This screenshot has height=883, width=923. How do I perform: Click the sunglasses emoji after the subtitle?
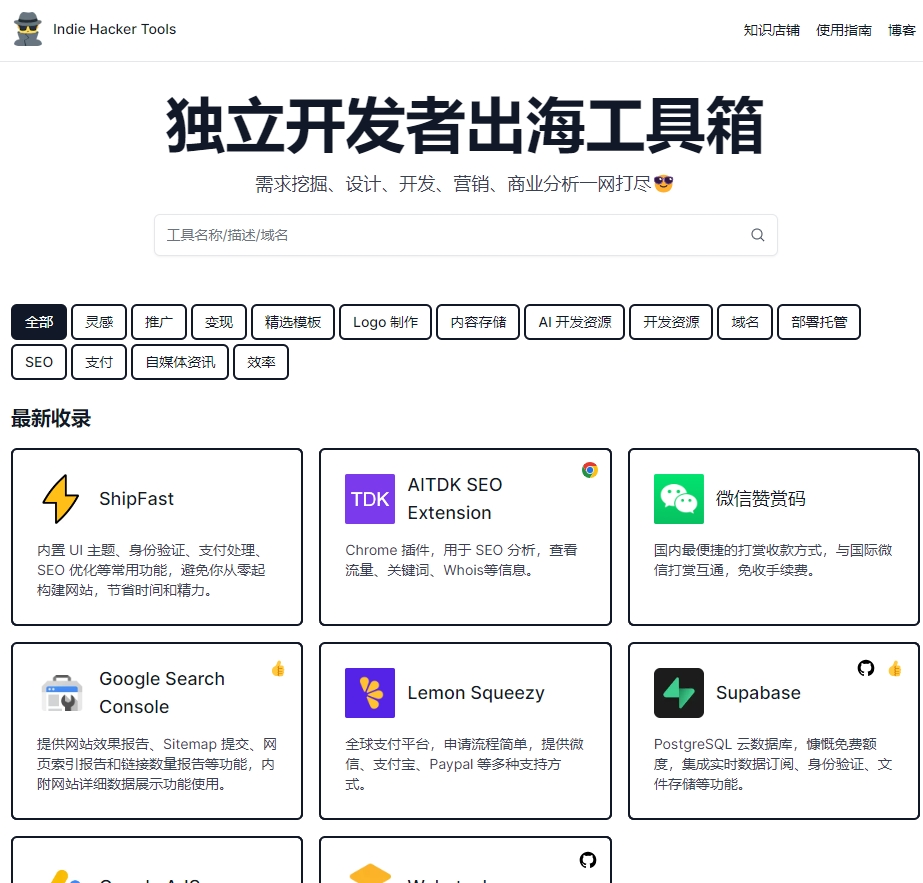(663, 184)
